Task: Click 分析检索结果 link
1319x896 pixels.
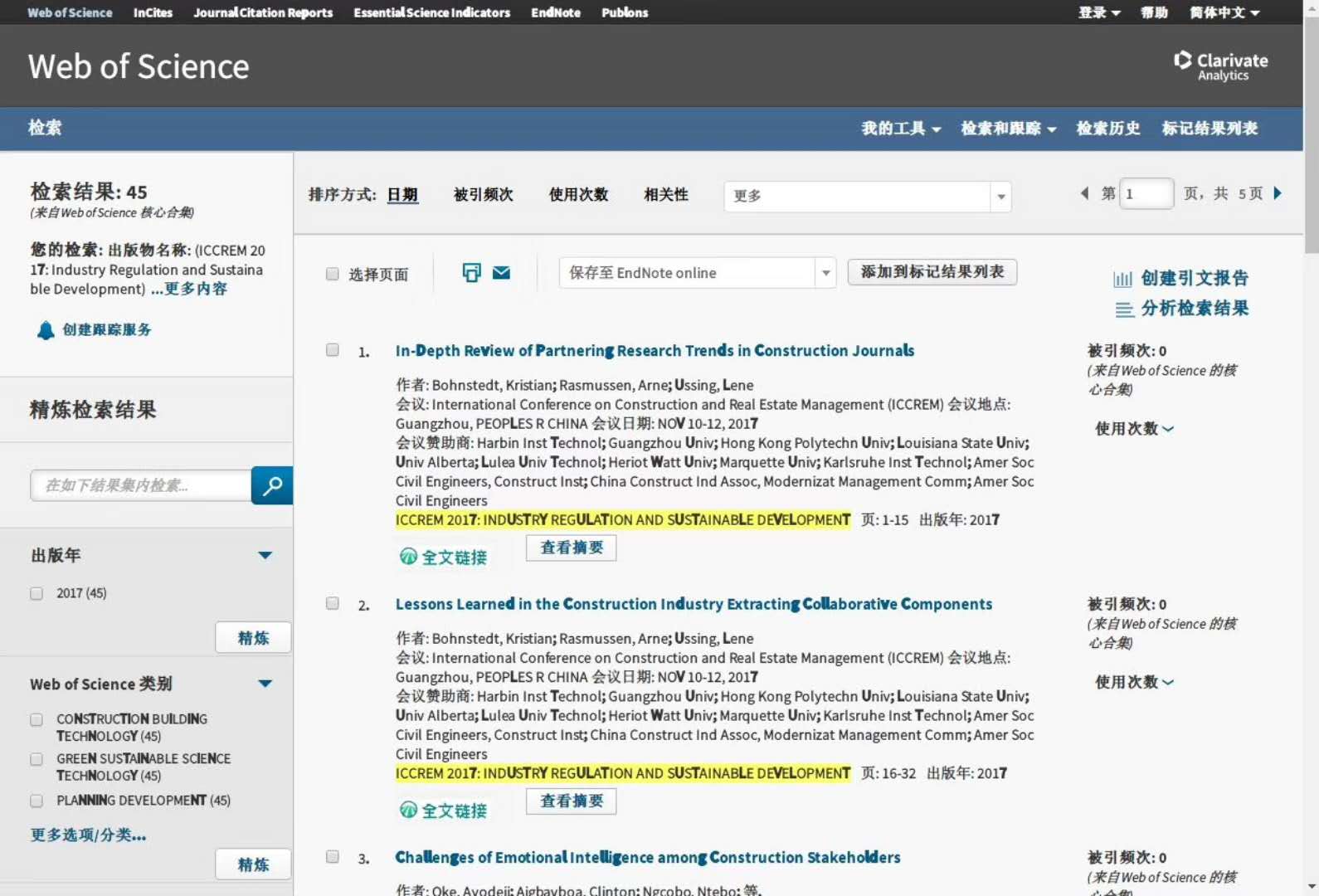Action: 1195,309
